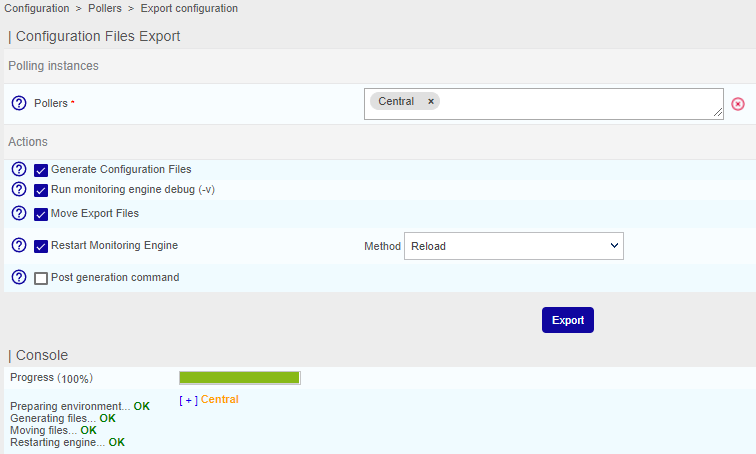This screenshot has width=756, height=454.
Task: Go to Pollers in breadcrumb
Action: click(x=103, y=8)
